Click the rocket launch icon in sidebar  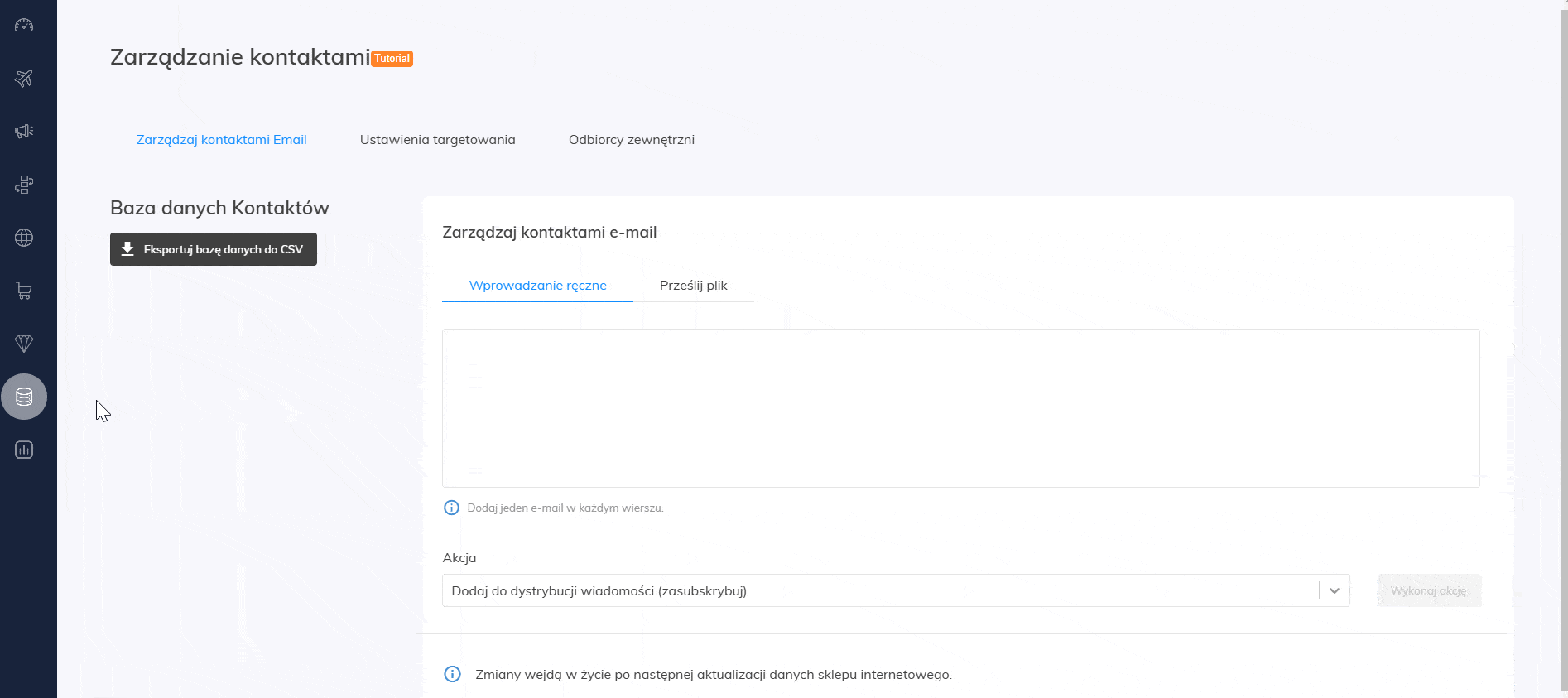pyautogui.click(x=24, y=79)
